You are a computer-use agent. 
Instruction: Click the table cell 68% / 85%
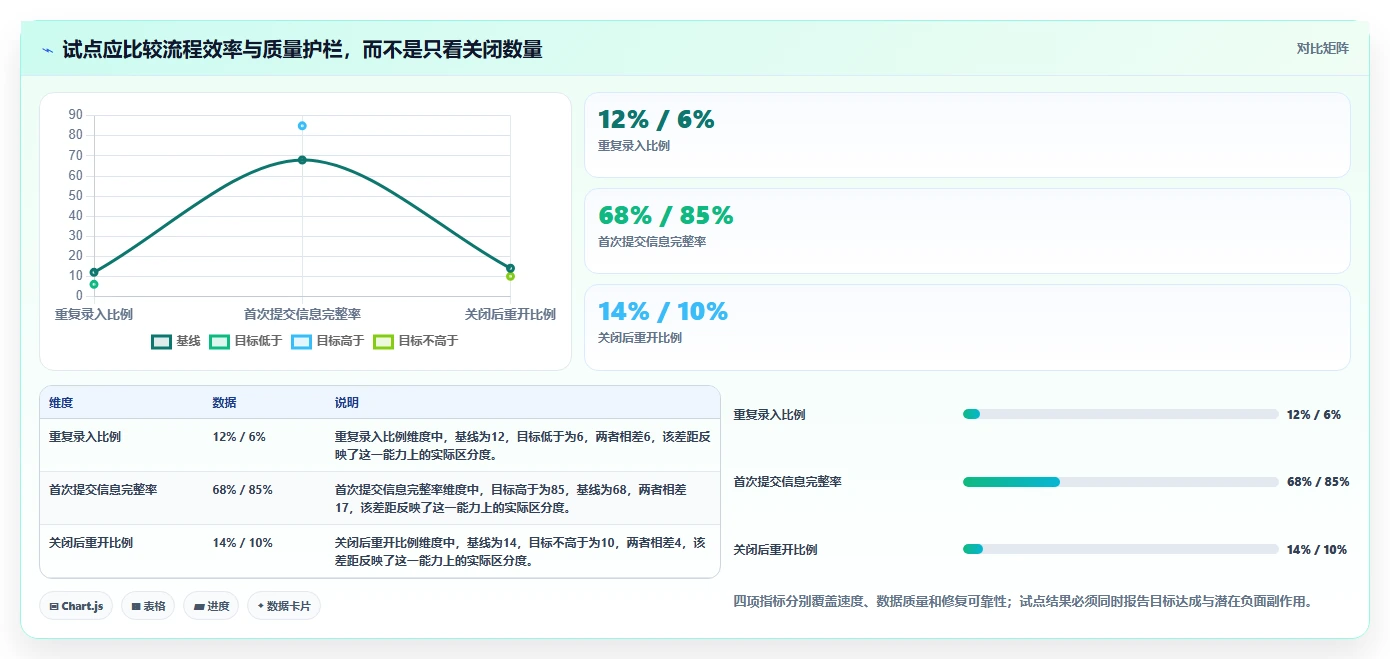click(x=243, y=490)
